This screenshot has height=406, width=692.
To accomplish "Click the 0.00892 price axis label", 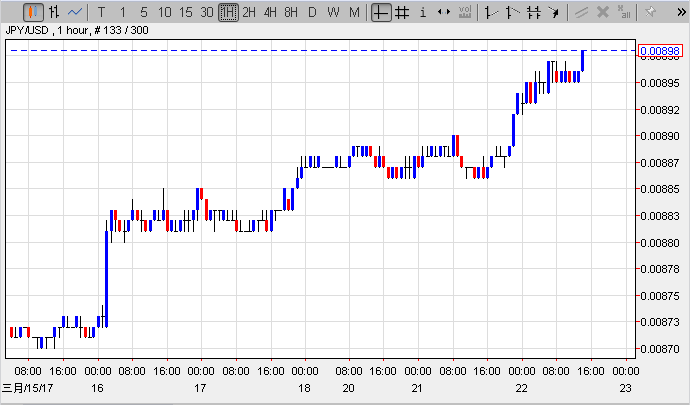I will [660, 110].
